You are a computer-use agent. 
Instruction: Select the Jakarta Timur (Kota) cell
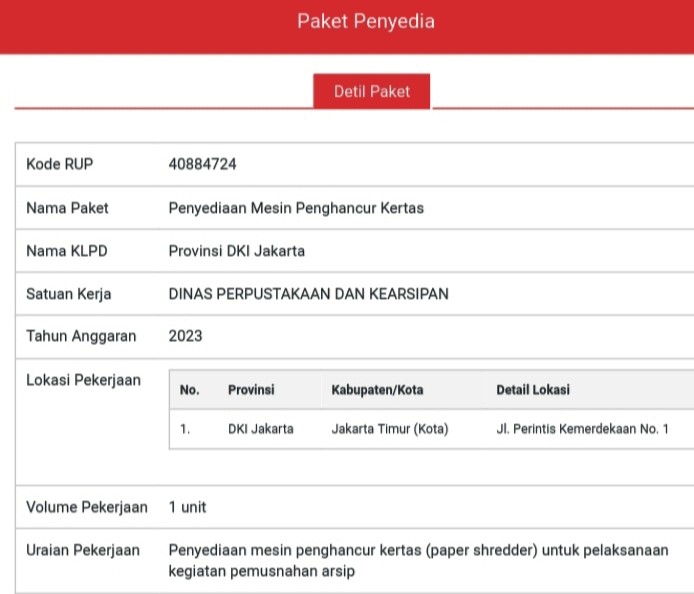click(x=390, y=429)
